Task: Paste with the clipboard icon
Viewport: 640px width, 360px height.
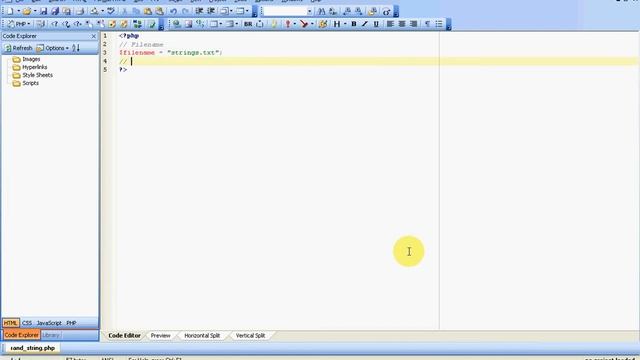Action: pyautogui.click(x=148, y=11)
